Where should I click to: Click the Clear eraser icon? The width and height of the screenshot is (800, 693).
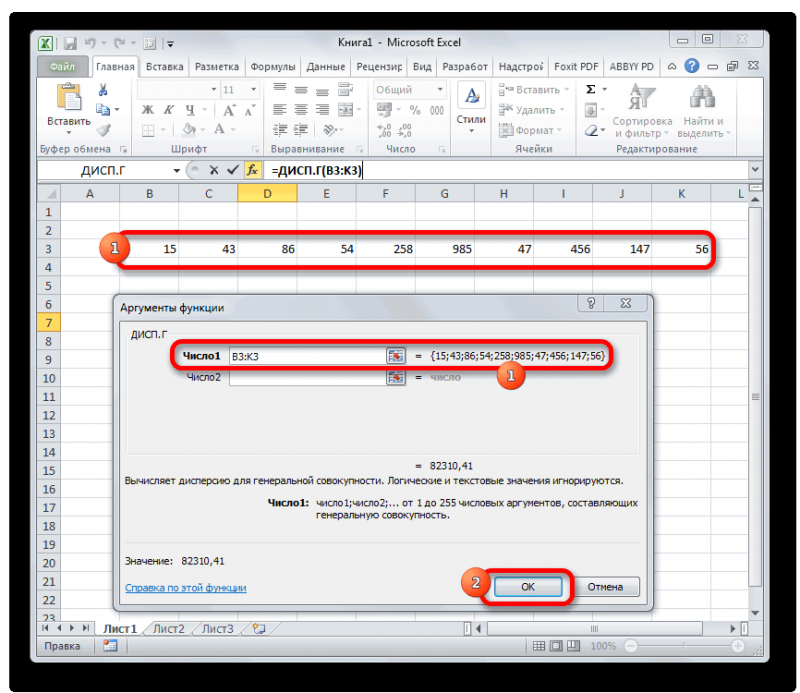click(591, 131)
